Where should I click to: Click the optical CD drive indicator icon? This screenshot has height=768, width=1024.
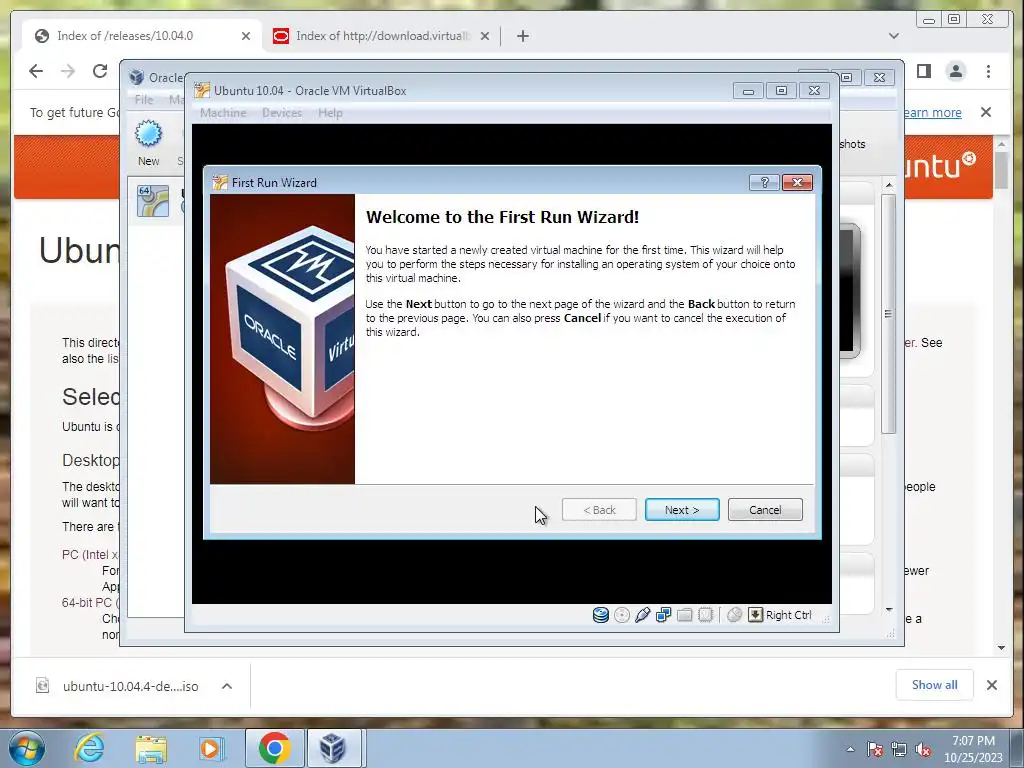tap(622, 615)
